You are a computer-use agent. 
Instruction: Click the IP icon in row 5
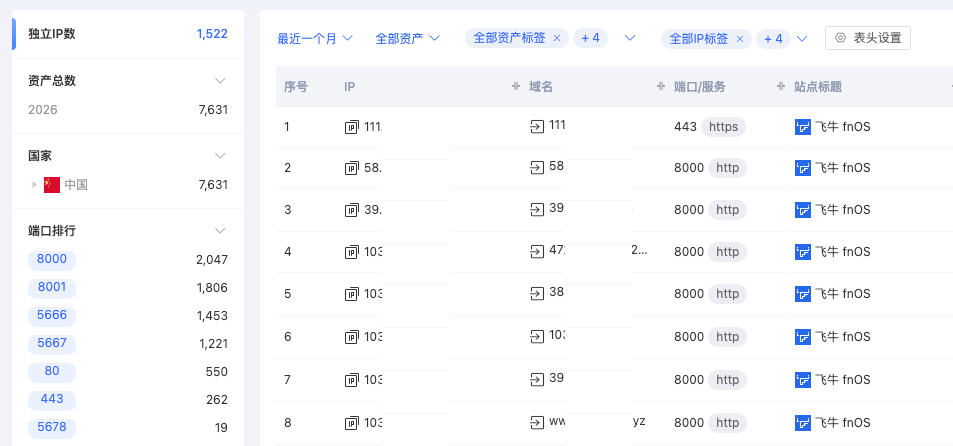tap(351, 294)
